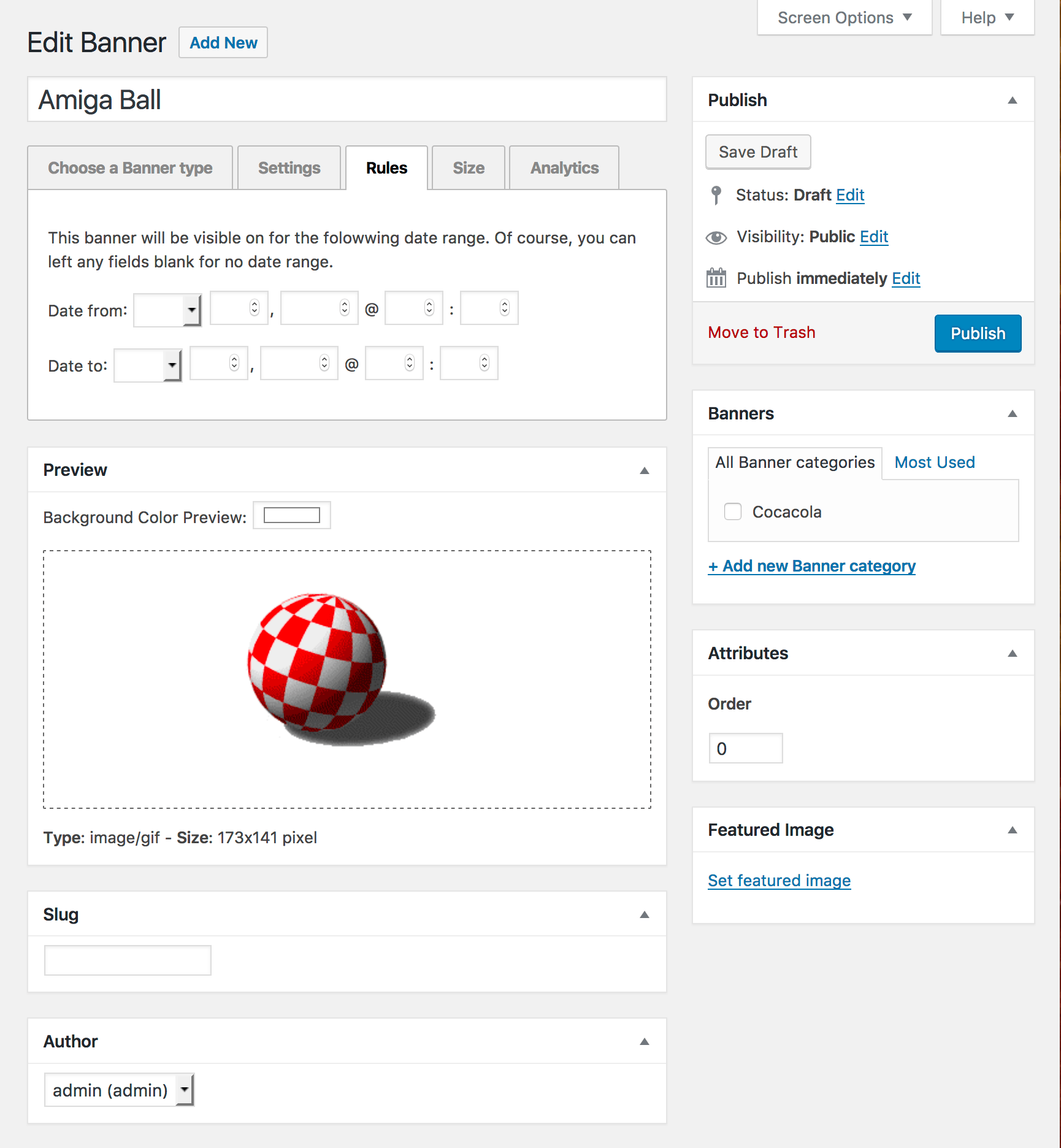Open the Screen Options dropdown
The height and width of the screenshot is (1148, 1061).
pos(845,18)
